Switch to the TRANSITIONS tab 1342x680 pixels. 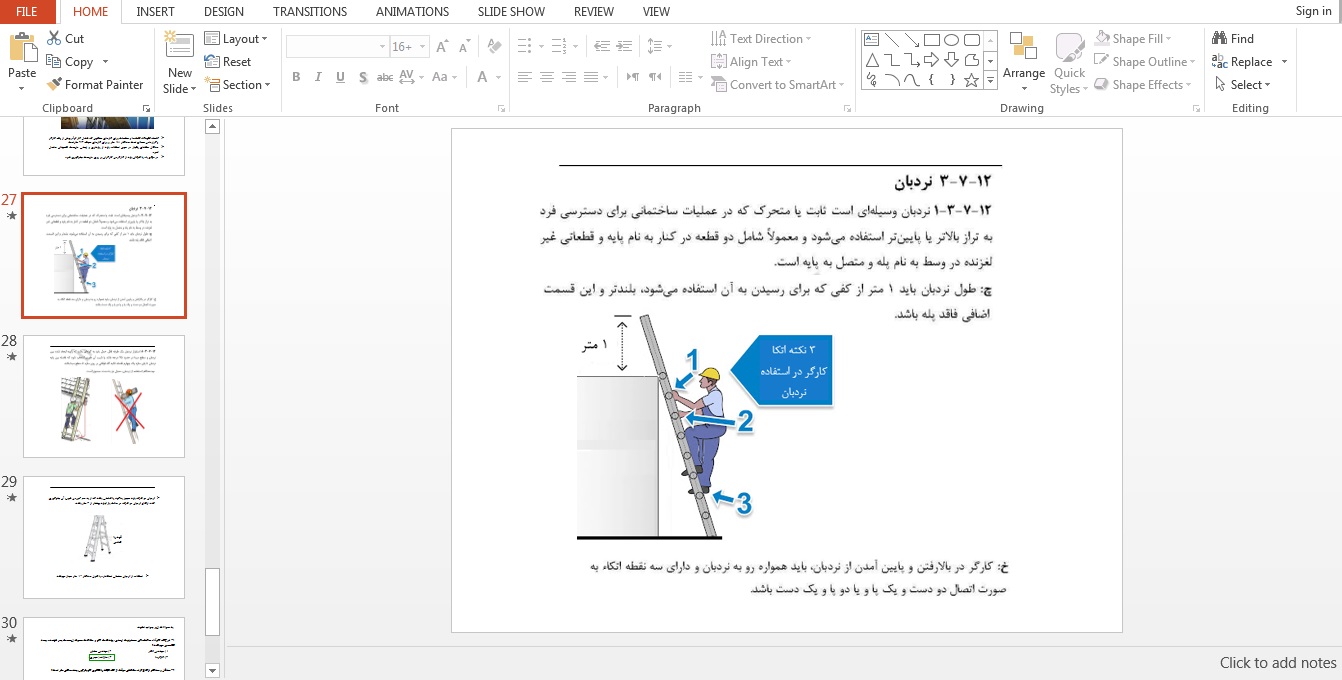[x=310, y=12]
